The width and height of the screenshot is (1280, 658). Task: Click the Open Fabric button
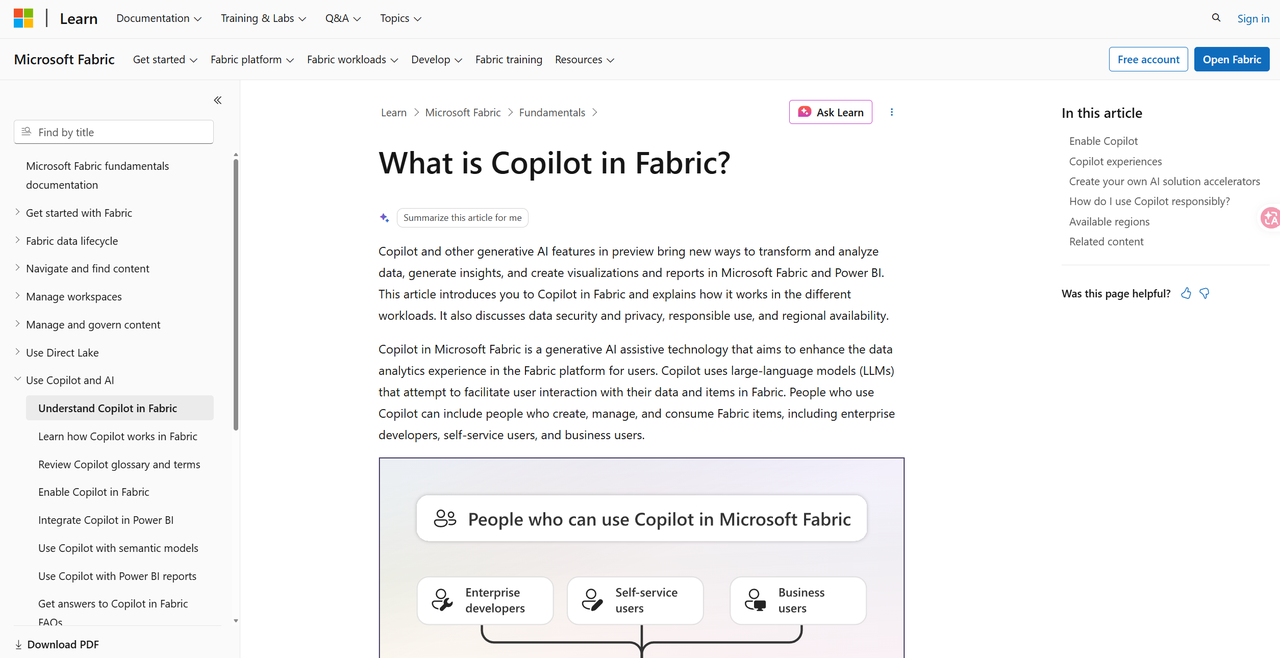click(1232, 59)
